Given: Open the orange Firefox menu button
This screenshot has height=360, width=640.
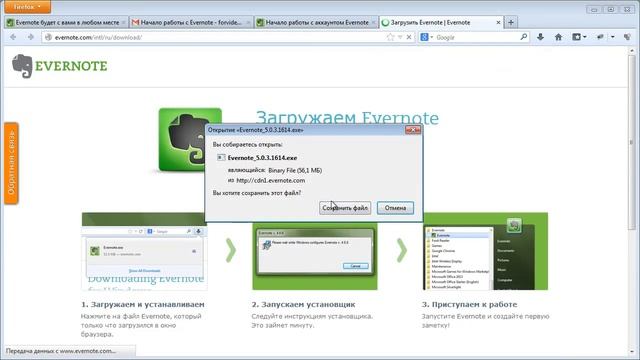Looking at the screenshot, I should pyautogui.click(x=27, y=7).
